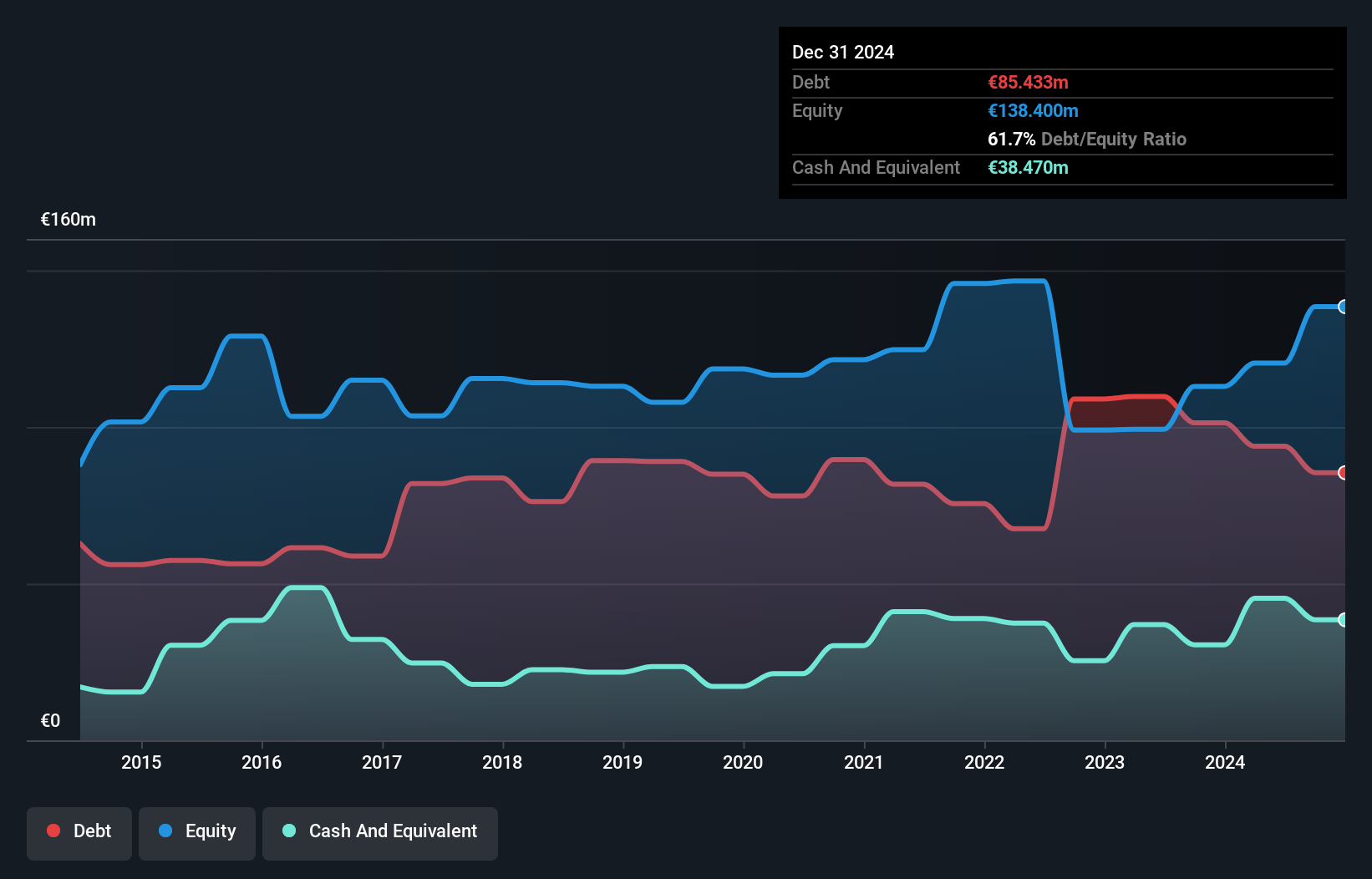This screenshot has width=1372, height=879.
Task: Click the 2020 x-axis label
Action: point(743,762)
